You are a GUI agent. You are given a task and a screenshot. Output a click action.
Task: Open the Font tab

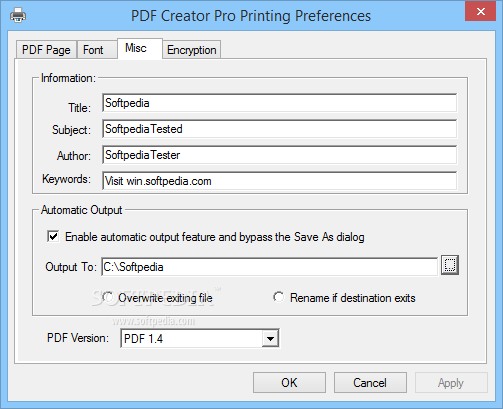(97, 50)
